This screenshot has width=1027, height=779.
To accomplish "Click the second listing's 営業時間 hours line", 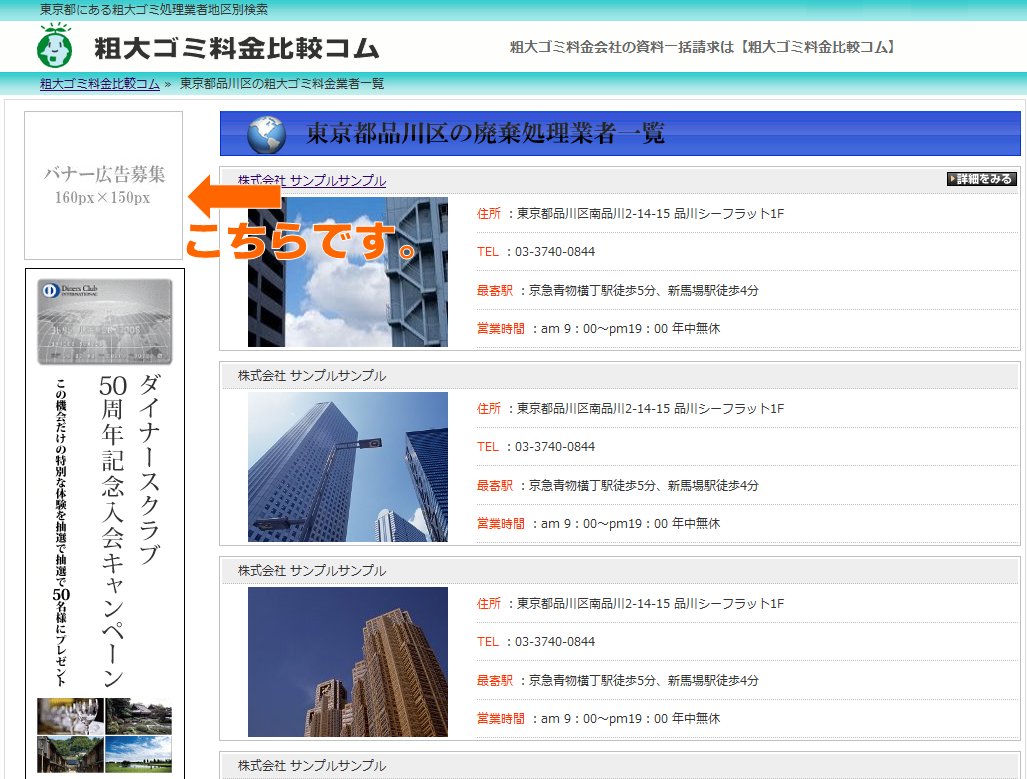I will [598, 523].
